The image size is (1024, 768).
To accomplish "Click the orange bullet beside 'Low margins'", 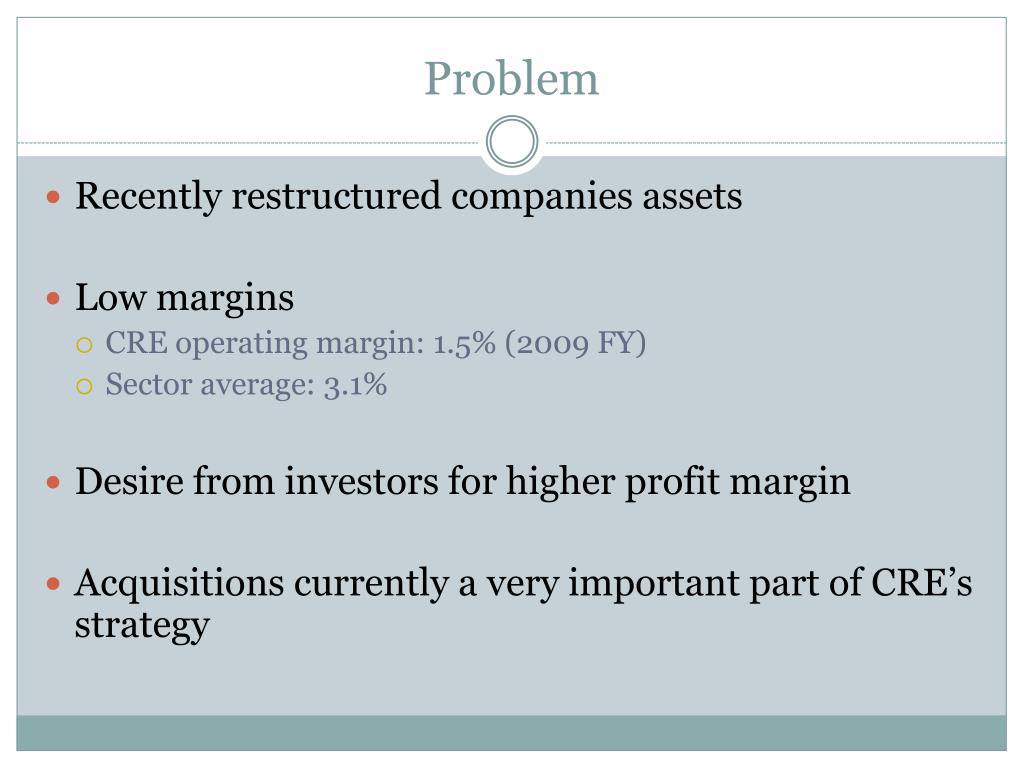I will tap(55, 299).
